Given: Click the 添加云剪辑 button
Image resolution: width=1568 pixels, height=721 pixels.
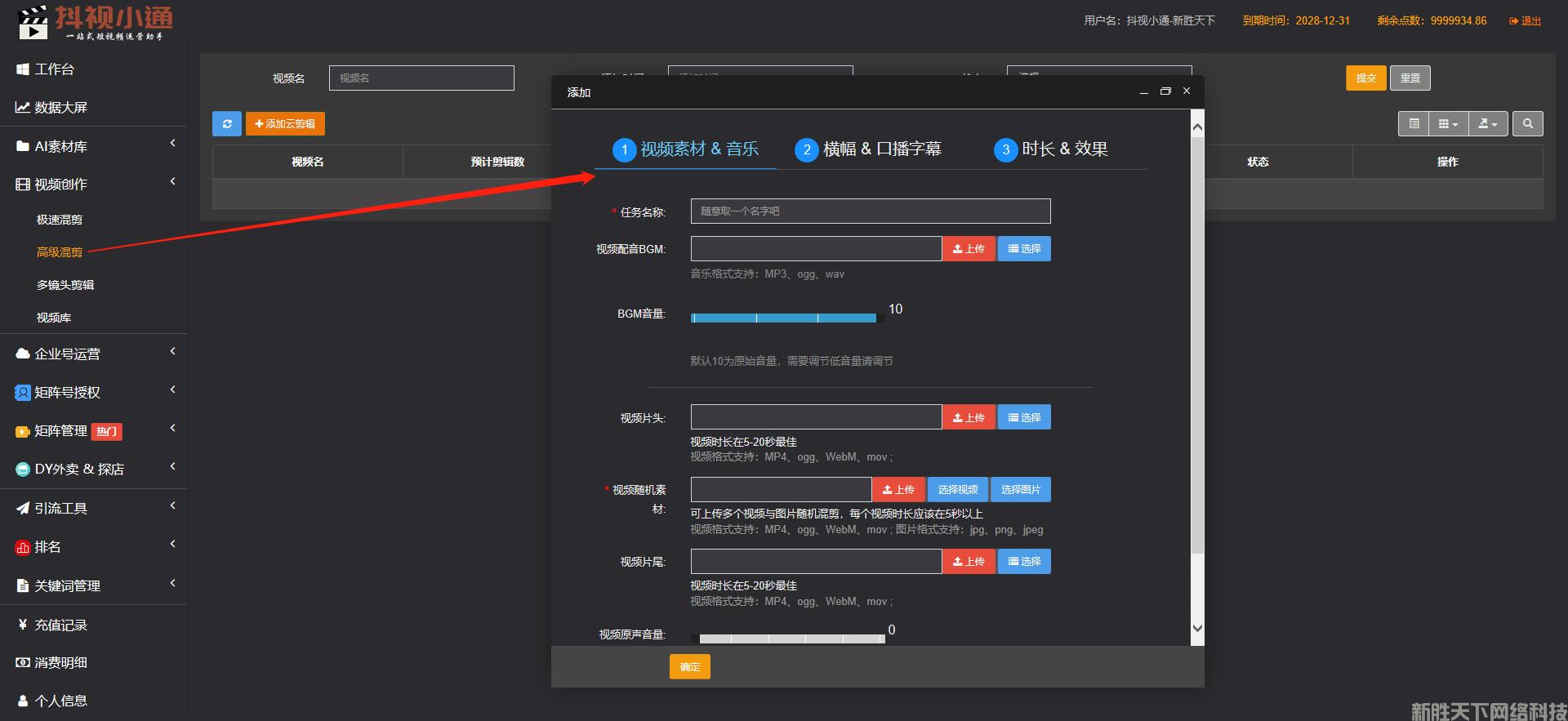Looking at the screenshot, I should tap(285, 124).
